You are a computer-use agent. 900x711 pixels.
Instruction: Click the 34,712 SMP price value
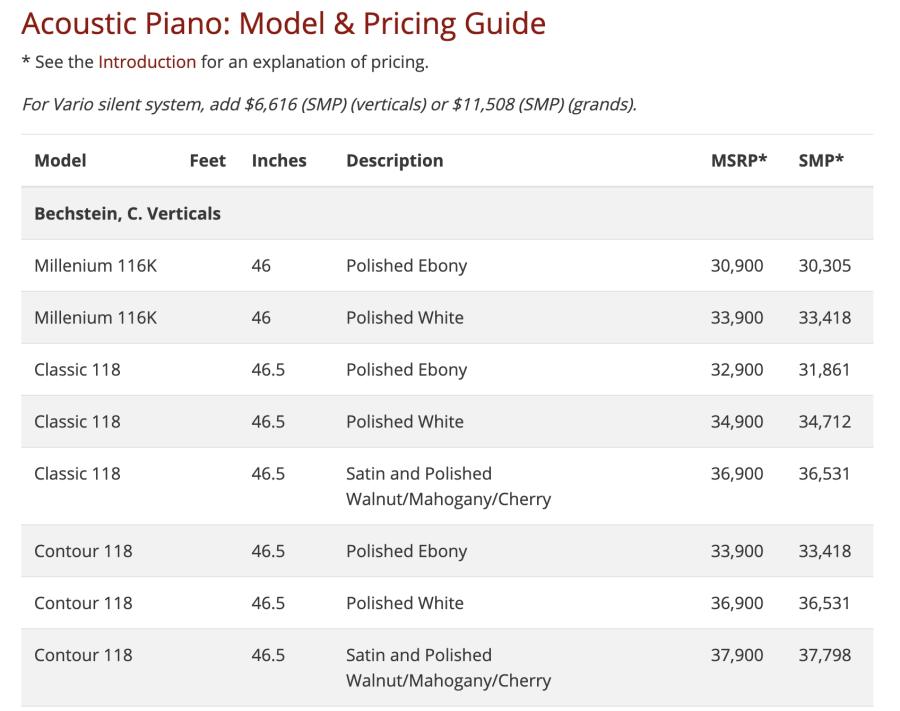[824, 422]
